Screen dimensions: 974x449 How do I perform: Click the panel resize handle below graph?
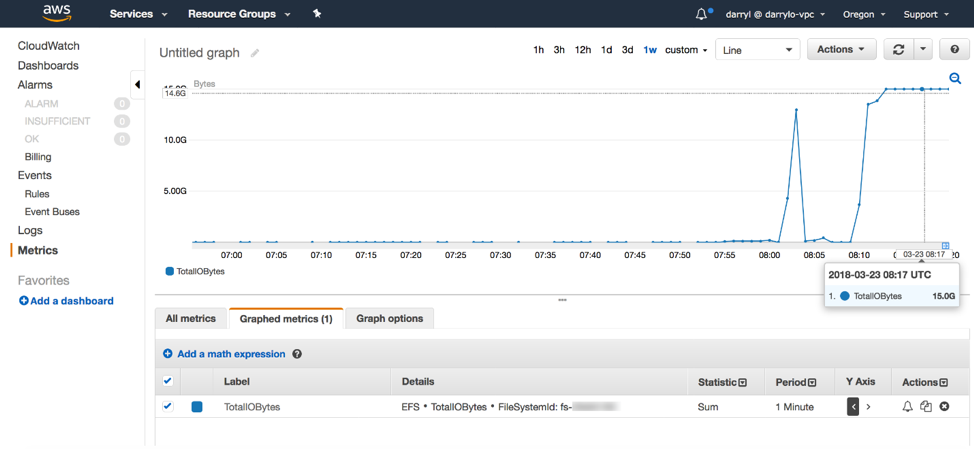[x=562, y=300]
